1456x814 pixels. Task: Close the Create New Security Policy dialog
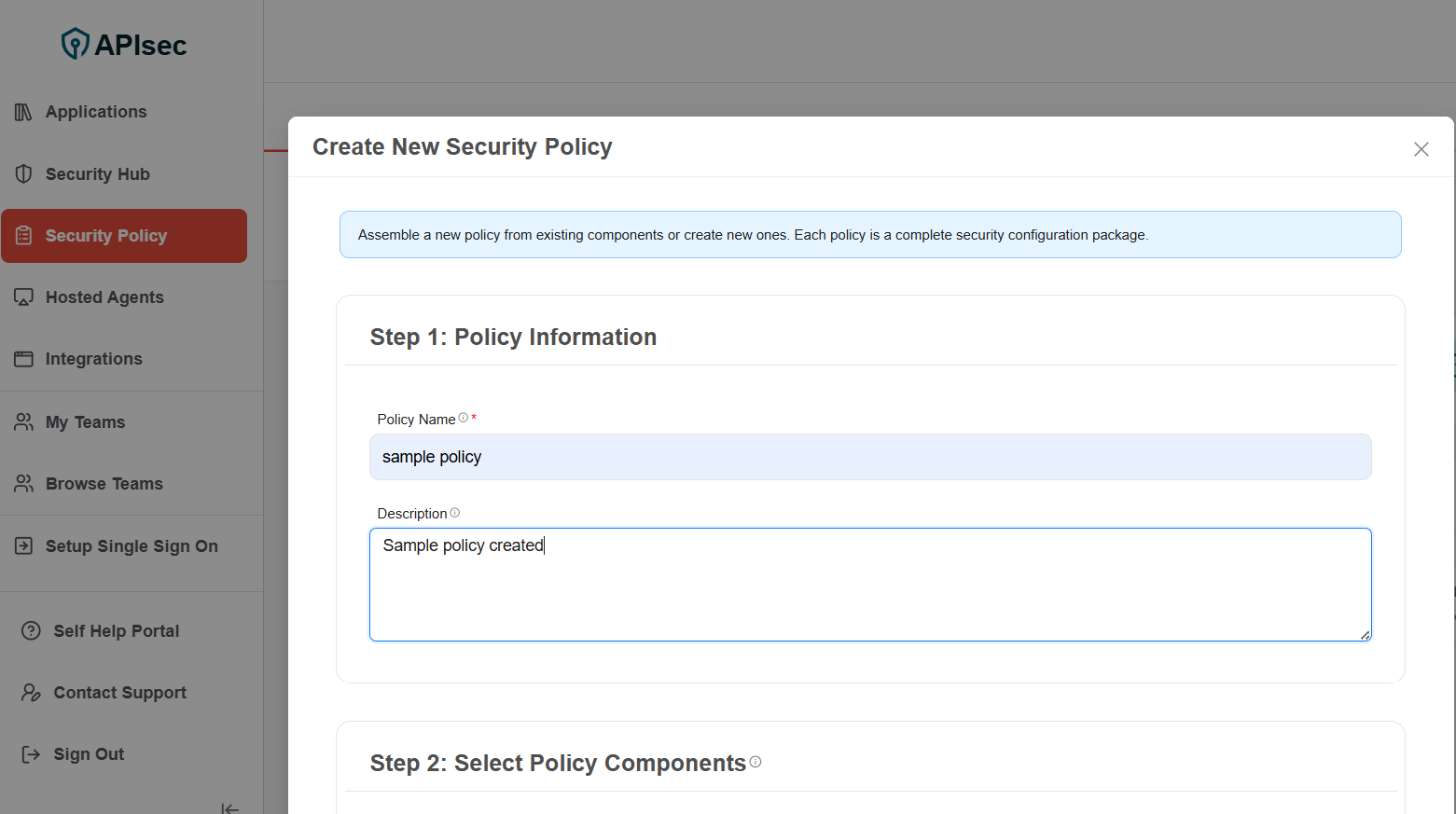click(1421, 149)
